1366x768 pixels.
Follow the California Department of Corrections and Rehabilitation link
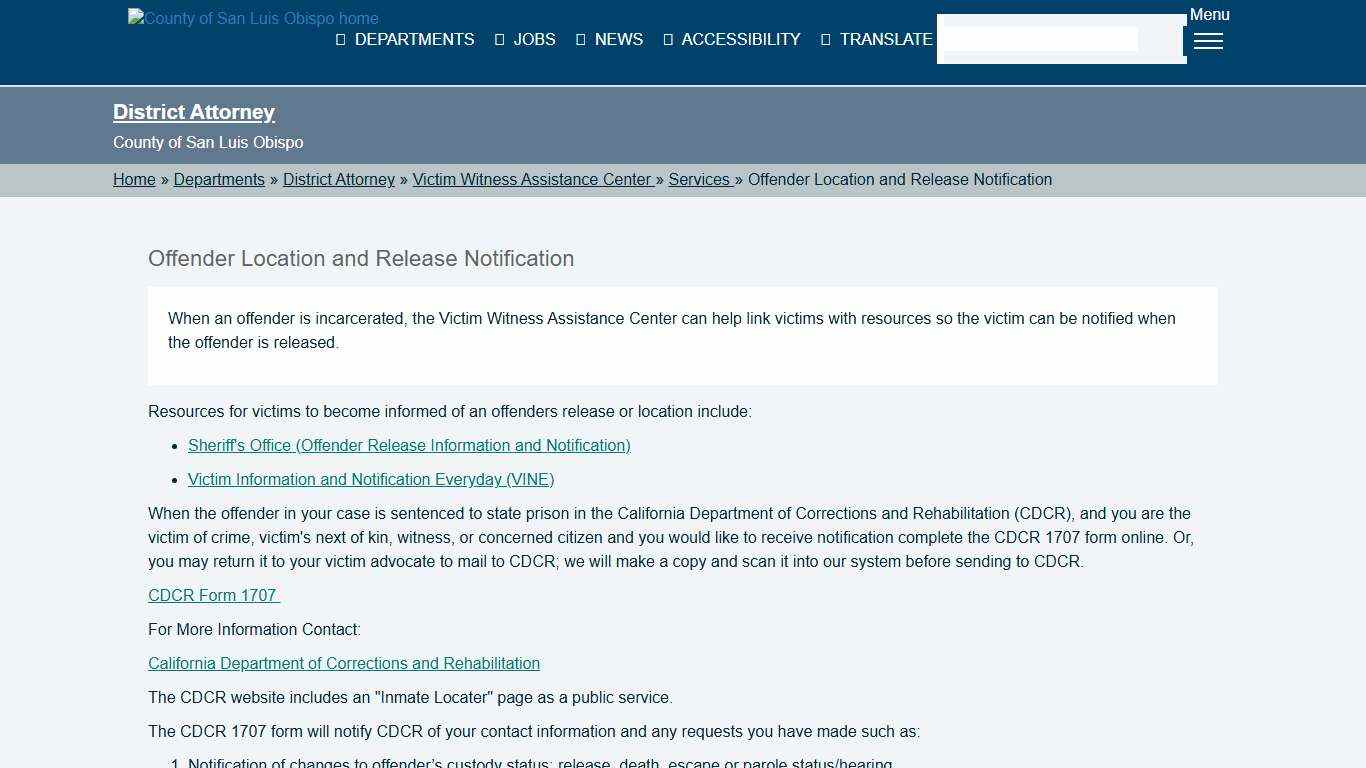(344, 664)
